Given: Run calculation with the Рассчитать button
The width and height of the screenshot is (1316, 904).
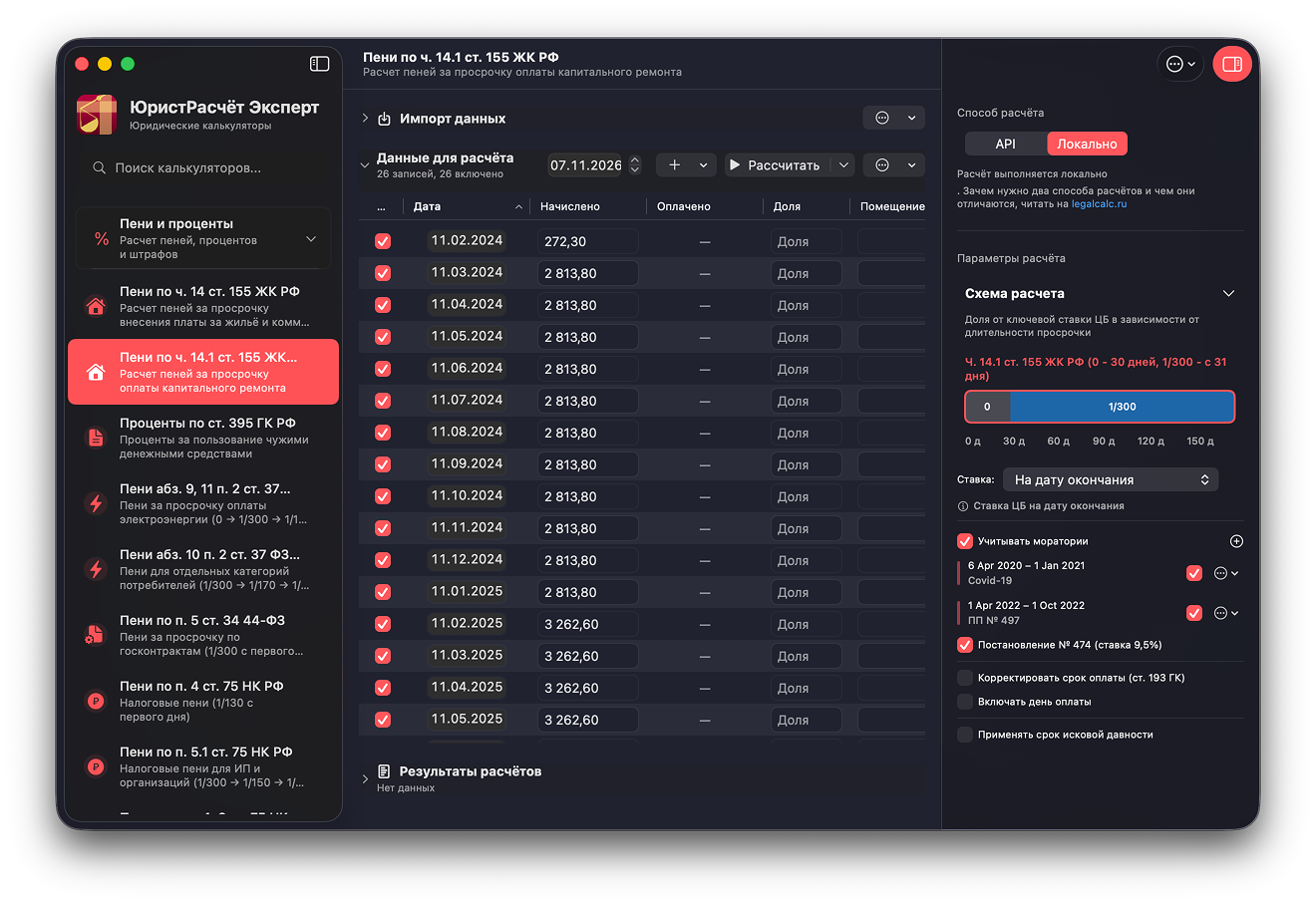Looking at the screenshot, I should click(779, 165).
